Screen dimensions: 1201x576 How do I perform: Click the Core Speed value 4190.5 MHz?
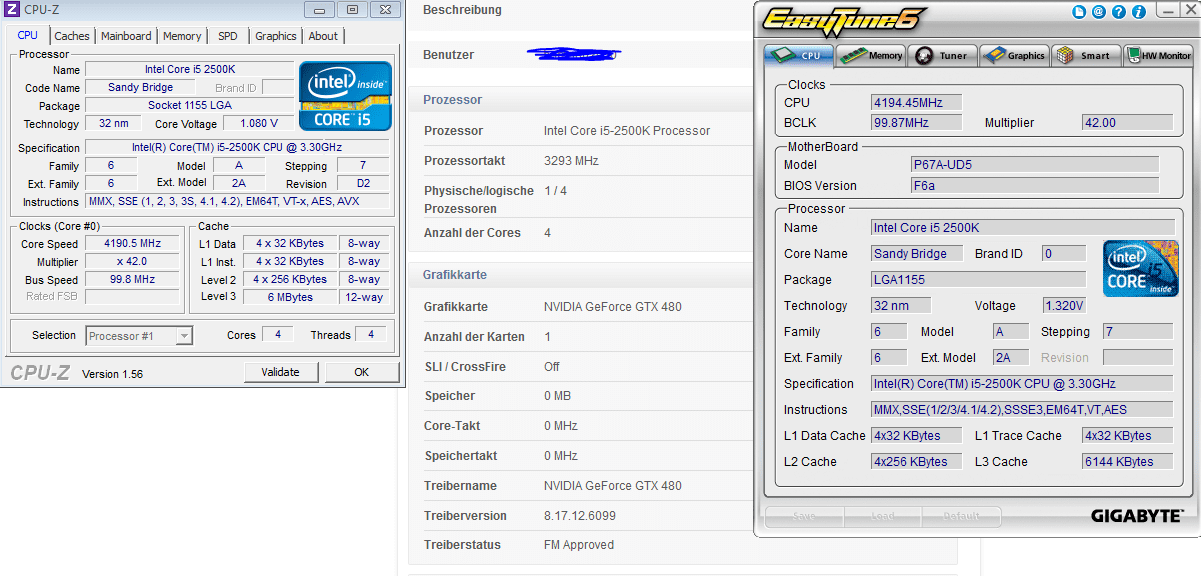coord(133,244)
